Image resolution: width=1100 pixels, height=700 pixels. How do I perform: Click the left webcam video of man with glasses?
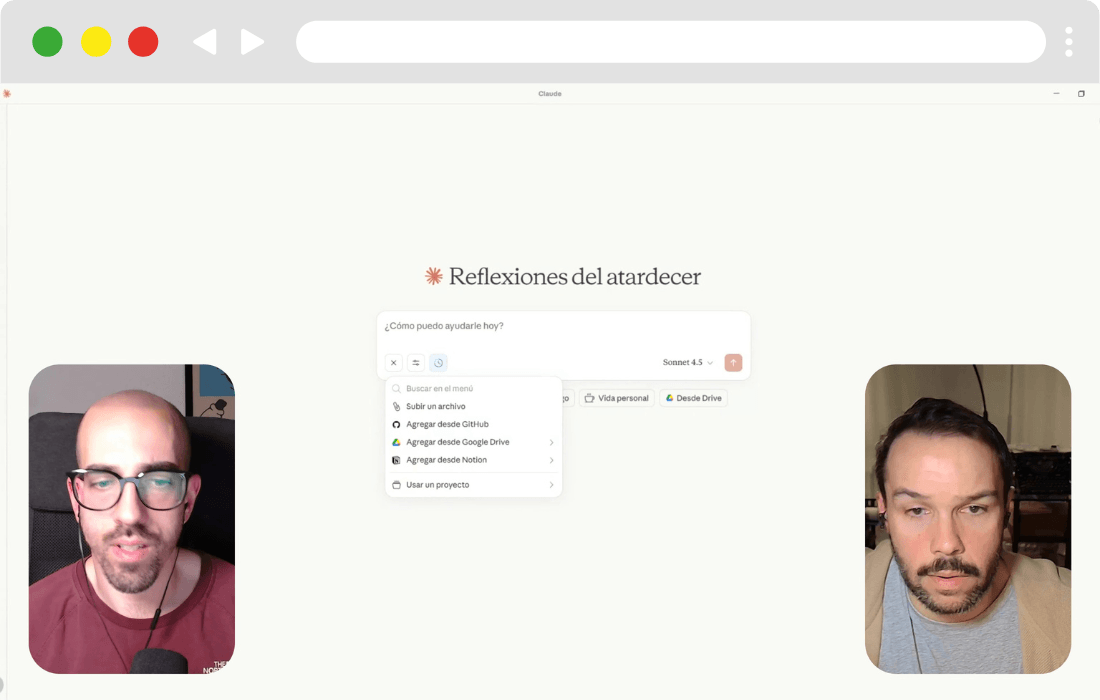coord(132,519)
